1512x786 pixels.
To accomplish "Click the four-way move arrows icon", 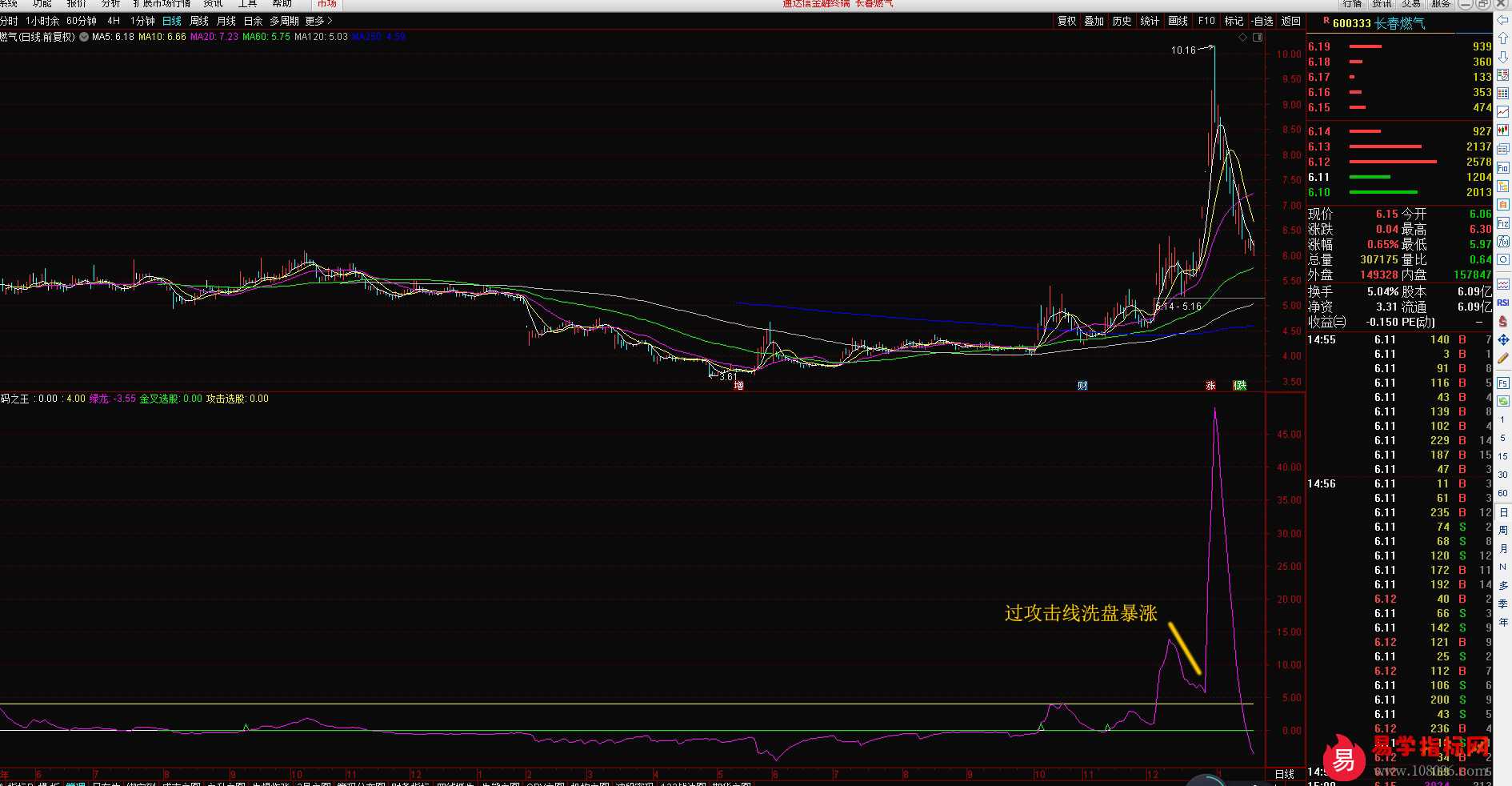I will pyautogui.click(x=1503, y=340).
